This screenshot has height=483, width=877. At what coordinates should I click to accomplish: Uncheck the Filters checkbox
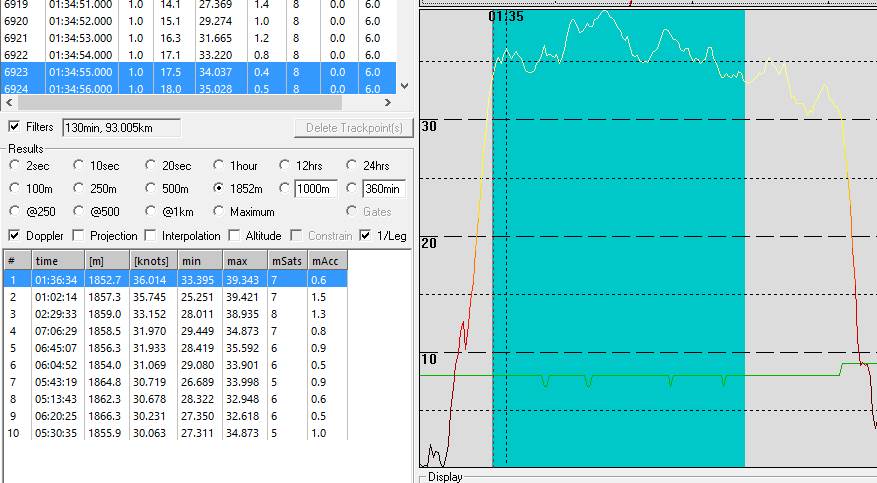[14, 127]
